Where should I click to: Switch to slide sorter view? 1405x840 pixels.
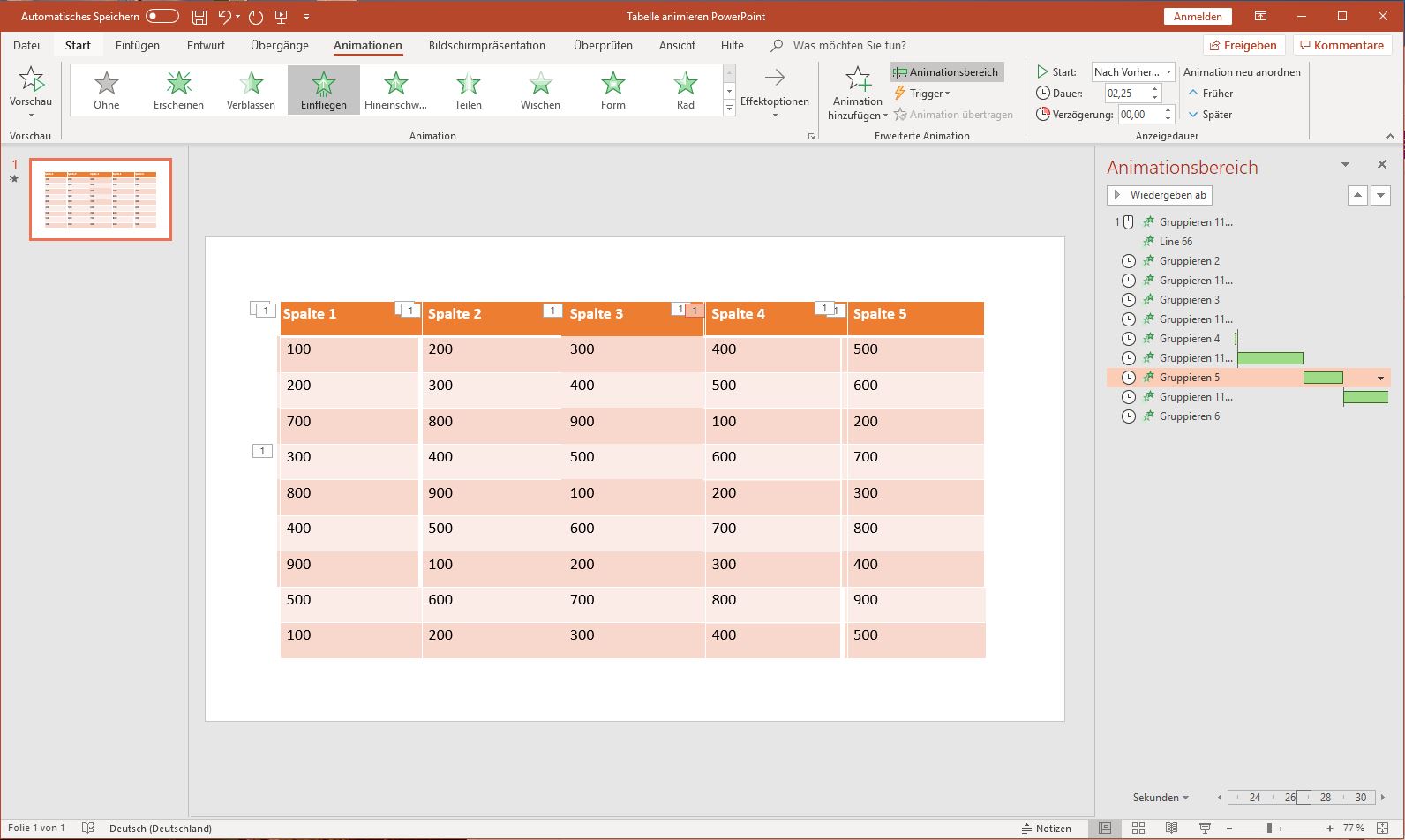click(1138, 829)
